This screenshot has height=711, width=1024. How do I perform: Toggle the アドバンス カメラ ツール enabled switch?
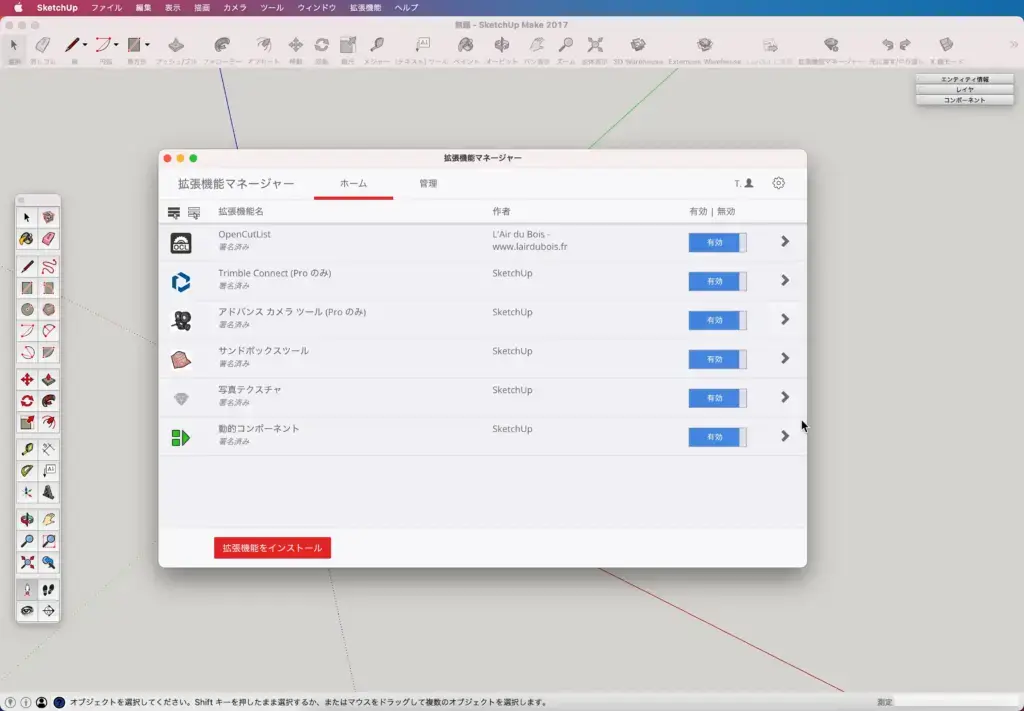[x=717, y=320]
